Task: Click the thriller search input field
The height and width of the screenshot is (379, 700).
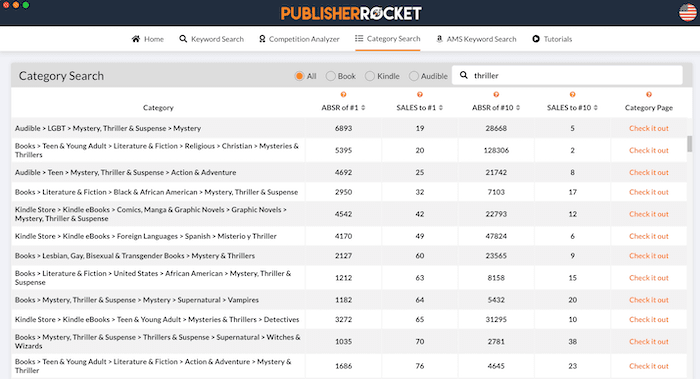Action: pyautogui.click(x=567, y=75)
